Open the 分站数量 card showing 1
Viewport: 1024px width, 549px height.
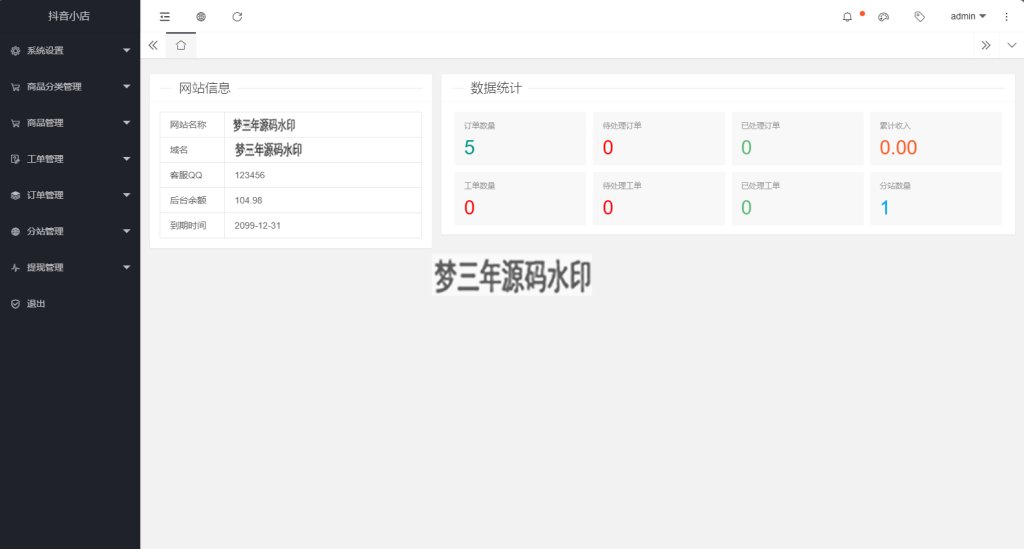(936, 198)
